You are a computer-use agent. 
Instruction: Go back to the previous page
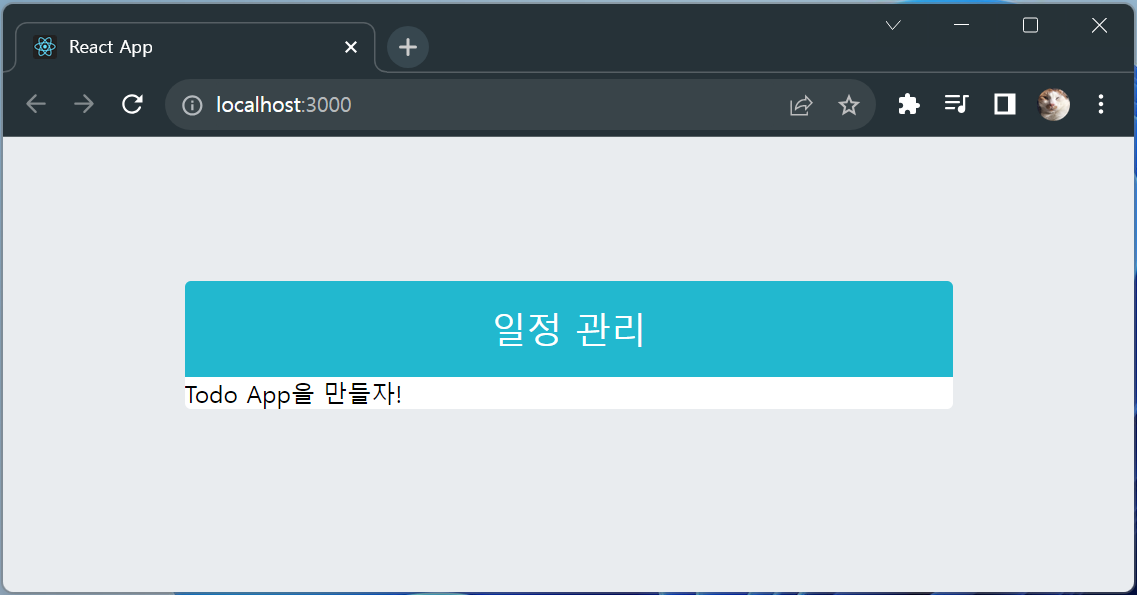pyautogui.click(x=36, y=104)
